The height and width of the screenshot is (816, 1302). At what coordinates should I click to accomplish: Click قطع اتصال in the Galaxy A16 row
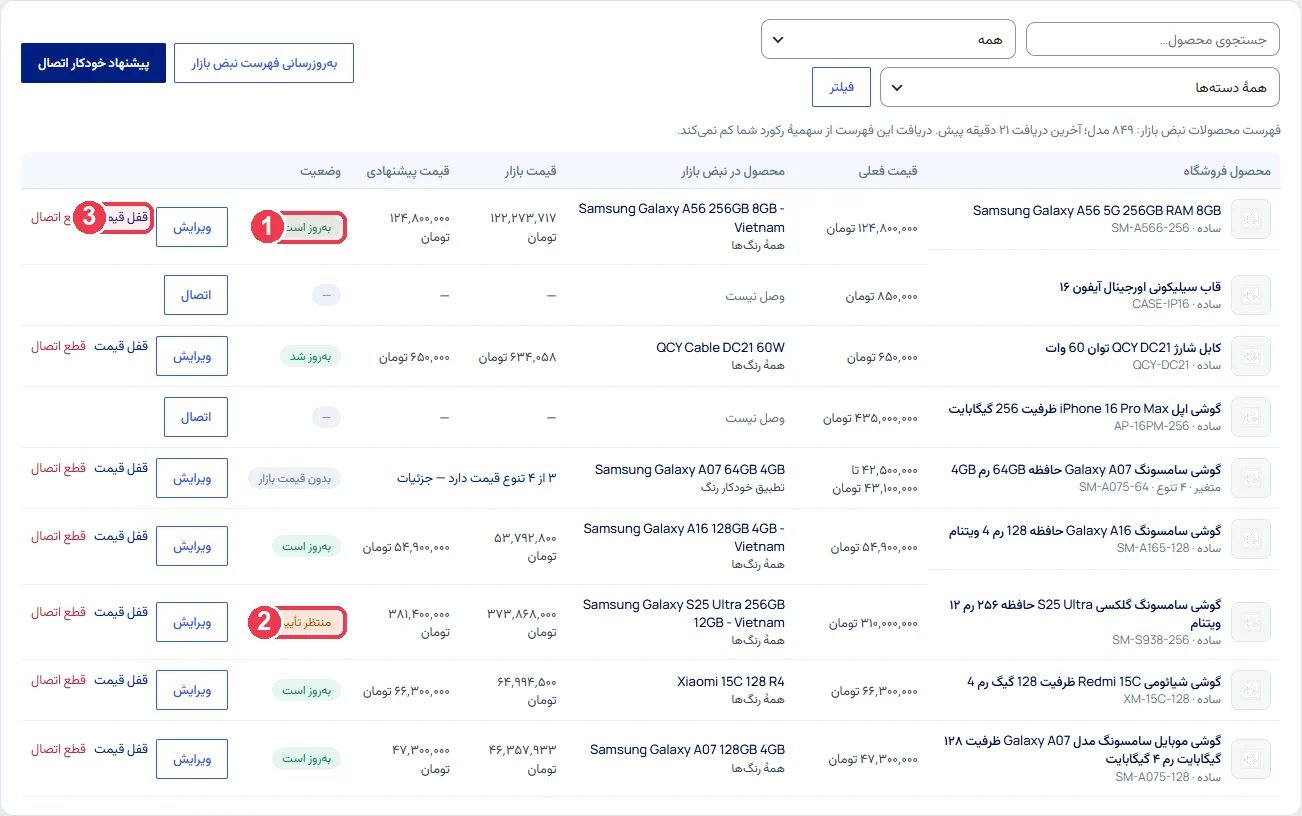pyautogui.click(x=58, y=536)
